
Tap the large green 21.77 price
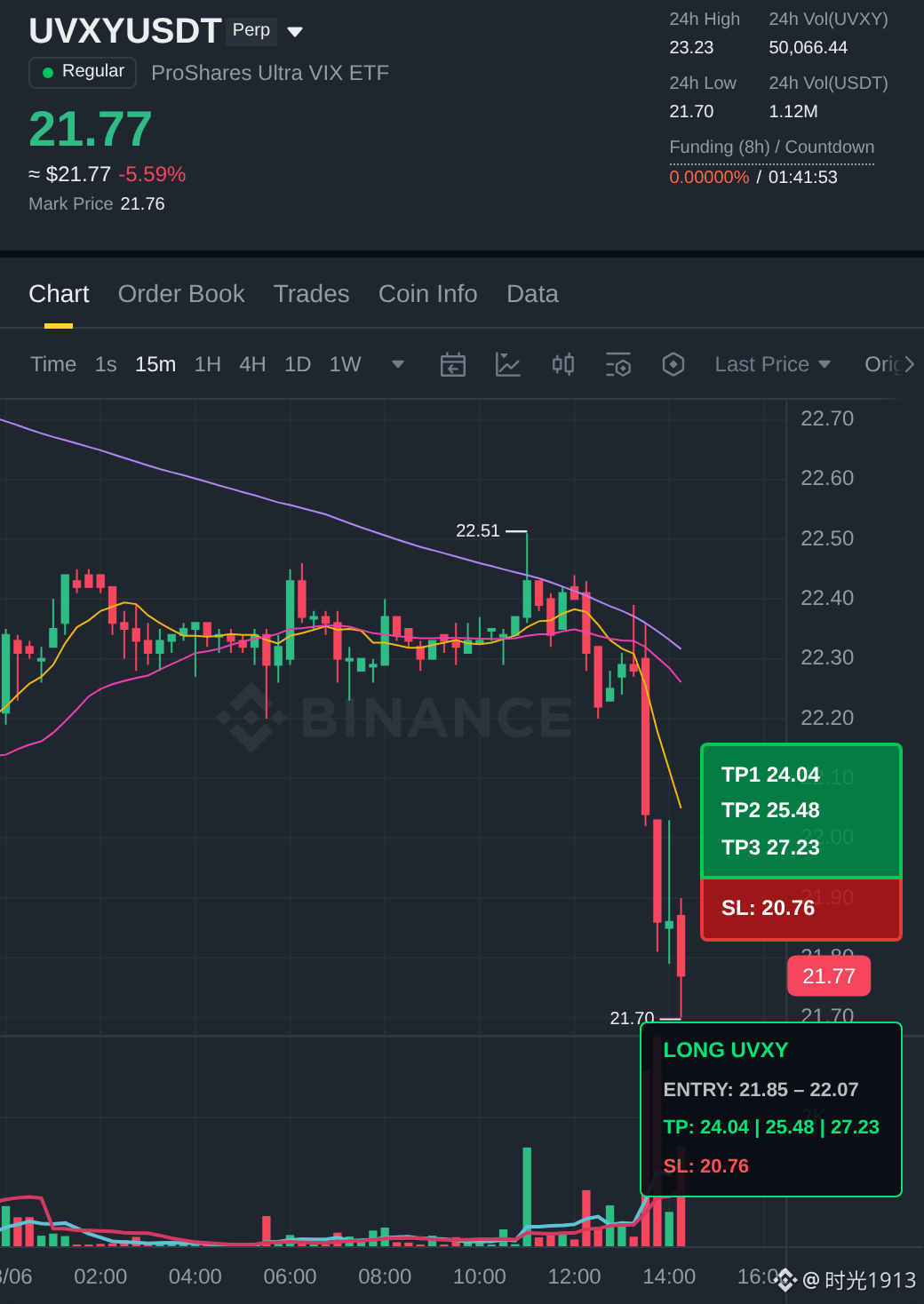(91, 129)
